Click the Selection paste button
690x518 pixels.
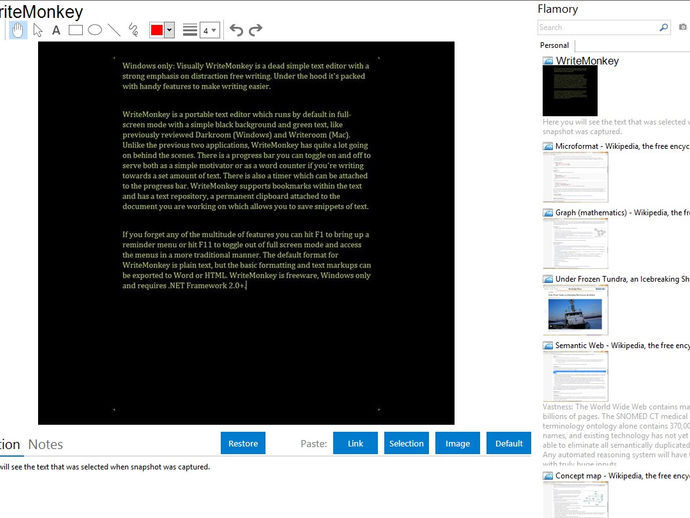tap(406, 443)
